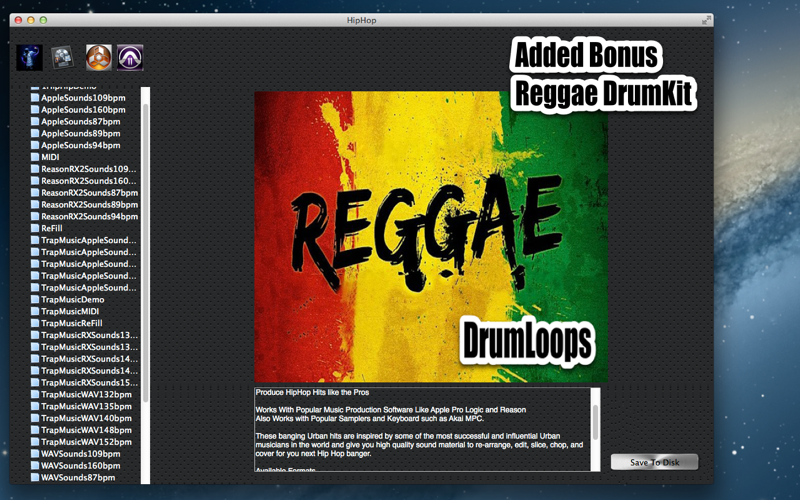800x500 pixels.
Task: Open the TrapMusicWAV152bpm folder
Action: click(x=81, y=442)
